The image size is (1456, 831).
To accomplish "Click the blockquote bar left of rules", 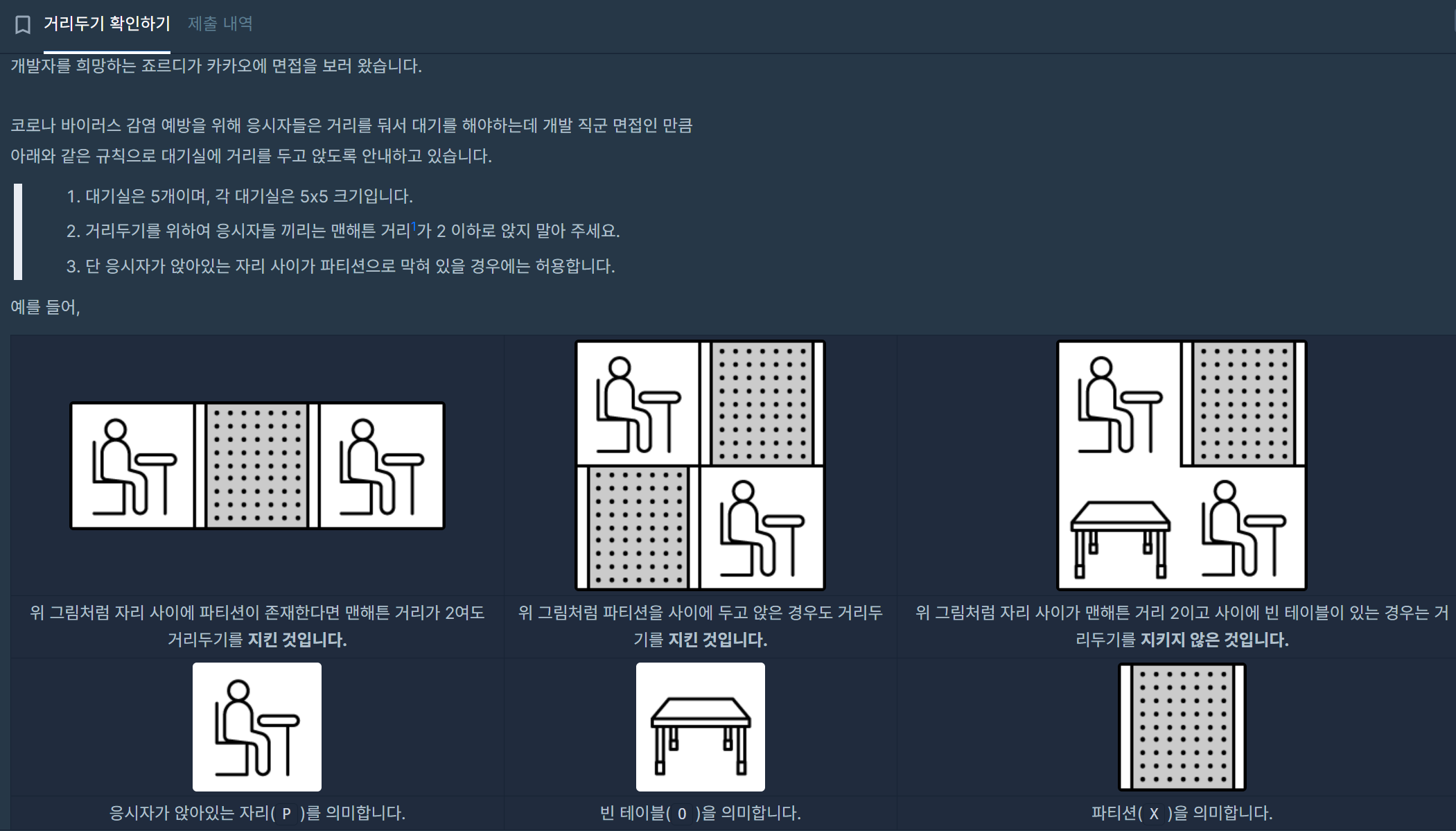I will click(x=18, y=231).
